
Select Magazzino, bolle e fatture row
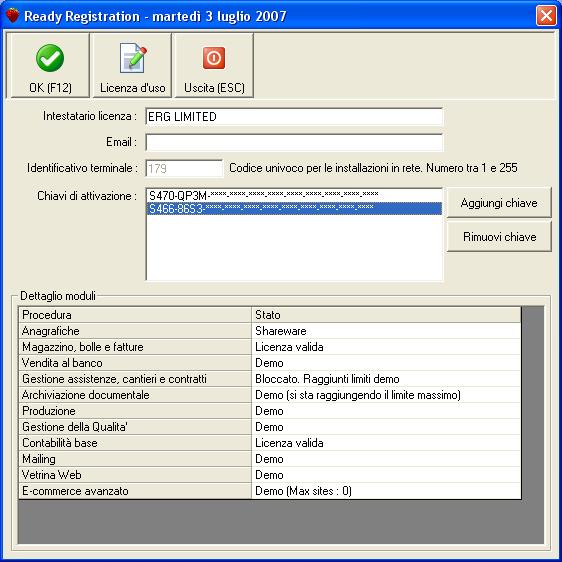(x=270, y=347)
